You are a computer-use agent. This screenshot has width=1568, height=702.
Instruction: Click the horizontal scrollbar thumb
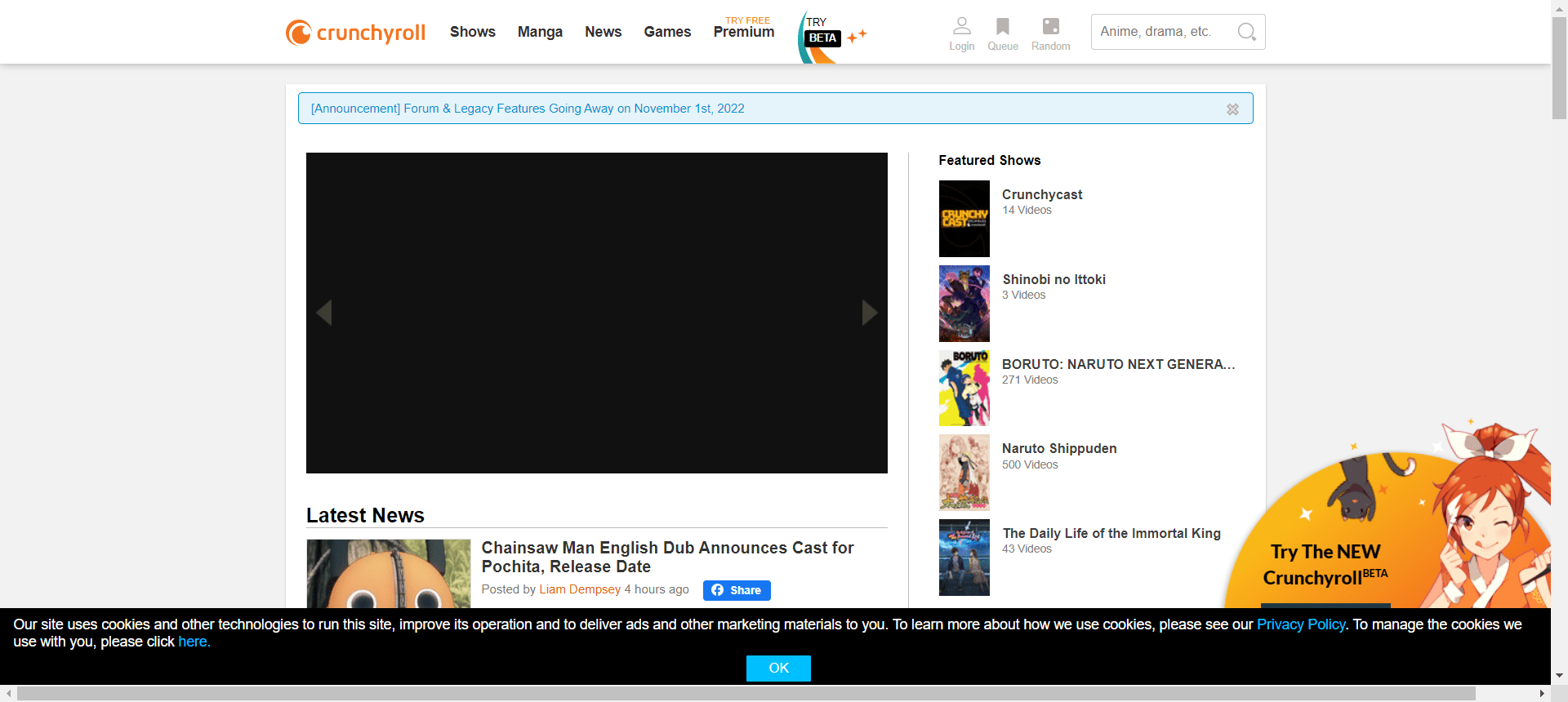[746, 693]
